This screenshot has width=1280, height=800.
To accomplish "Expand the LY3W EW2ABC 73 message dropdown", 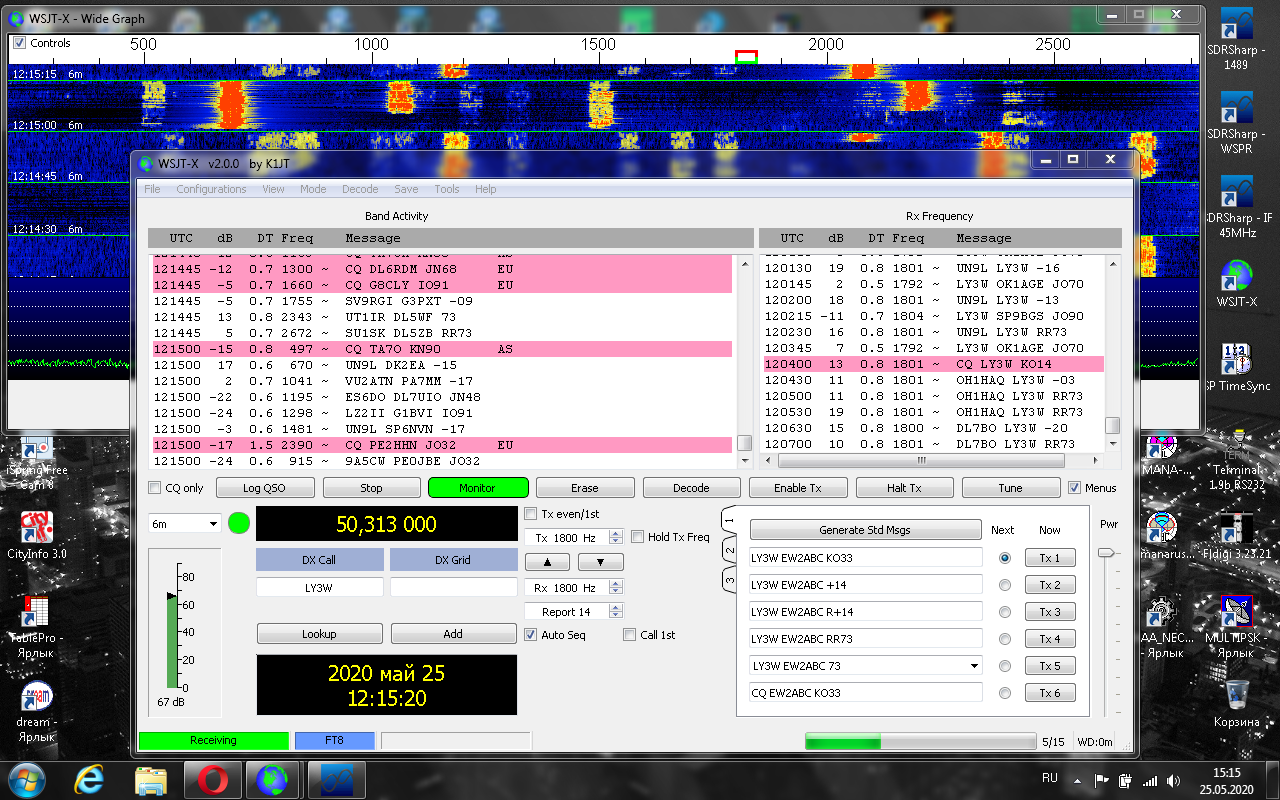I will (x=974, y=666).
